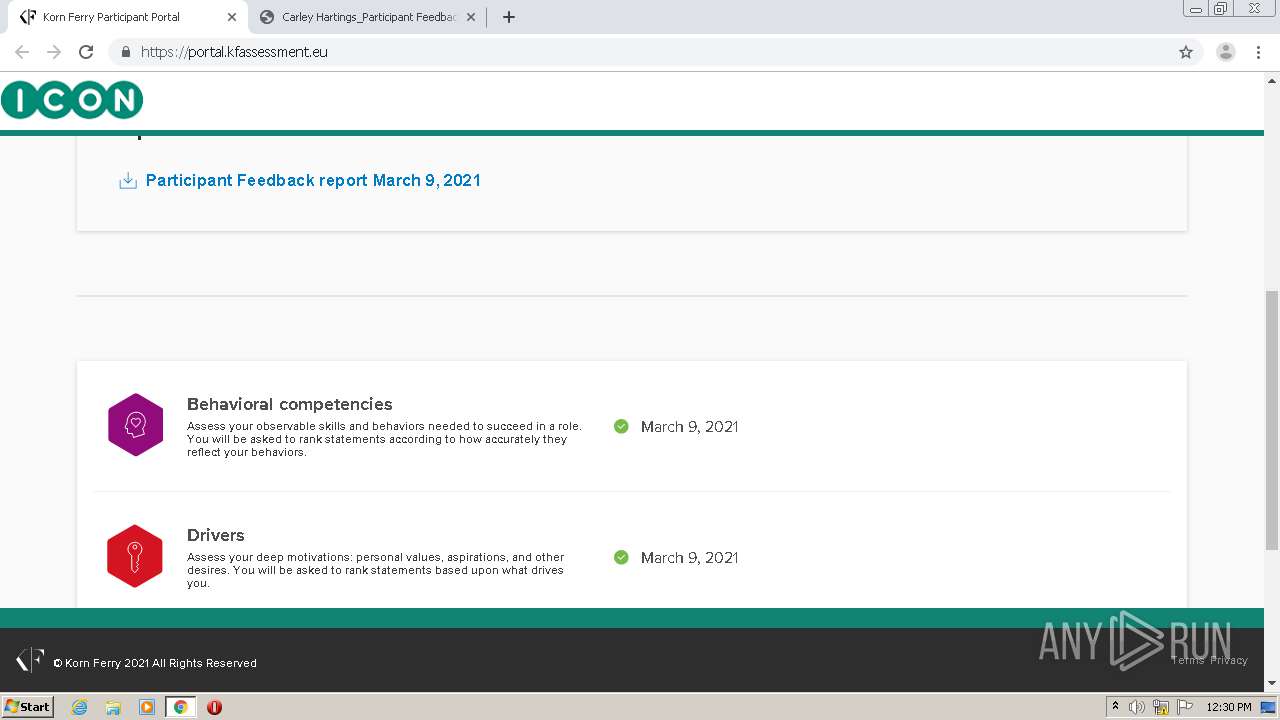Viewport: 1280px width, 720px height.
Task: Click the volume speaker tray icon
Action: [x=1137, y=707]
